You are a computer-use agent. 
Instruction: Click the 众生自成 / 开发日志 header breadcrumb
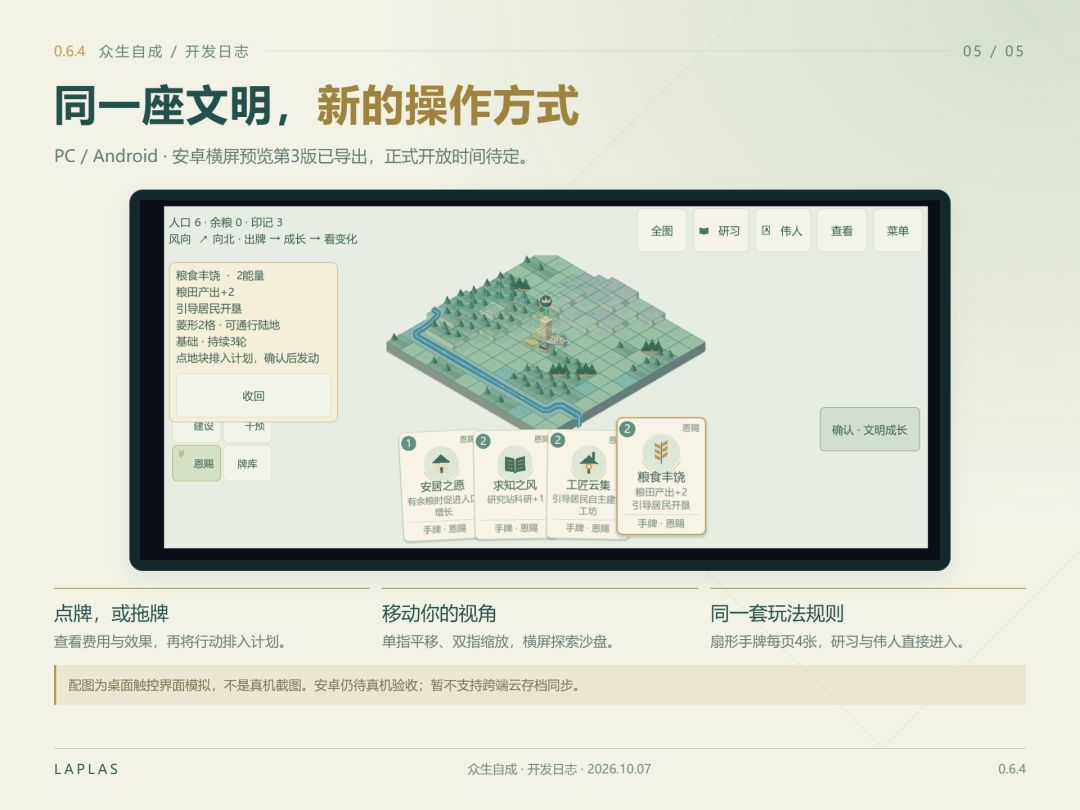coord(174,51)
